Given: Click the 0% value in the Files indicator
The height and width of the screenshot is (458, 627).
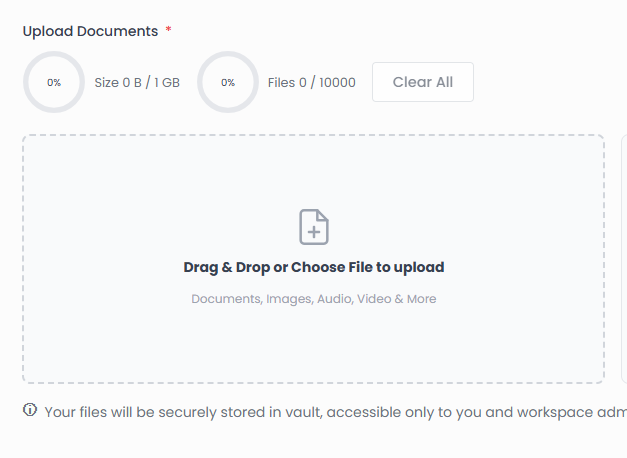Looking at the screenshot, I should tap(228, 83).
